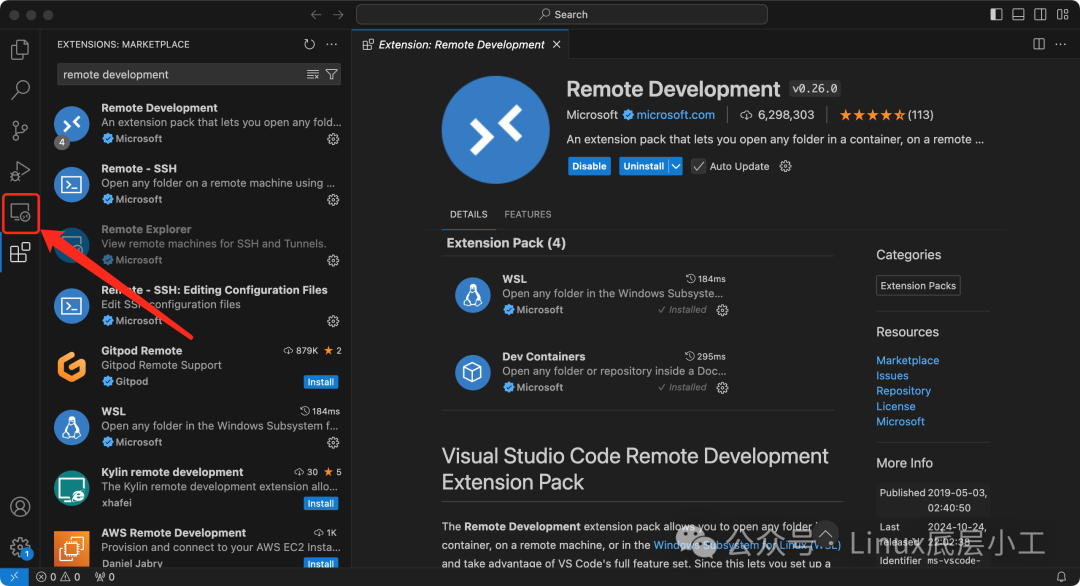This screenshot has height=586, width=1080.
Task: Toggle secondary side bar layout icon
Action: click(1040, 14)
